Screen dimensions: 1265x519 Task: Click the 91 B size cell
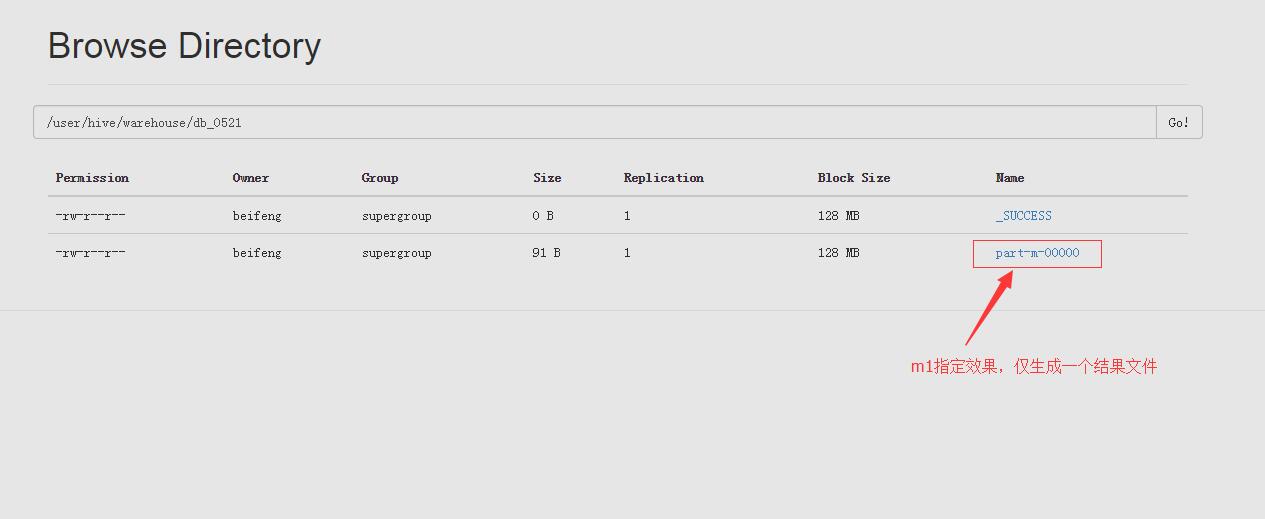[546, 253]
